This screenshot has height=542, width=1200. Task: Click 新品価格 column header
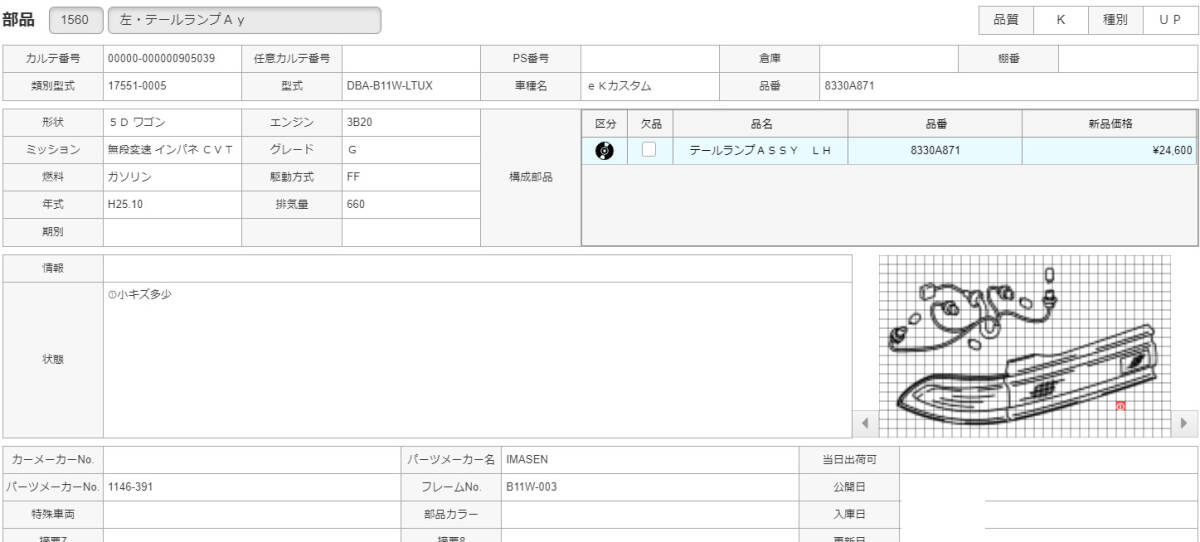click(1110, 124)
